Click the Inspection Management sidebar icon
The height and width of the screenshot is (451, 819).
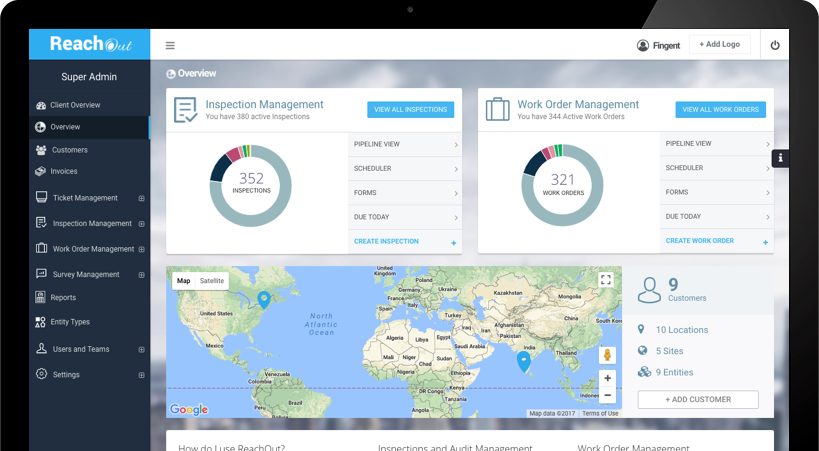click(41, 223)
